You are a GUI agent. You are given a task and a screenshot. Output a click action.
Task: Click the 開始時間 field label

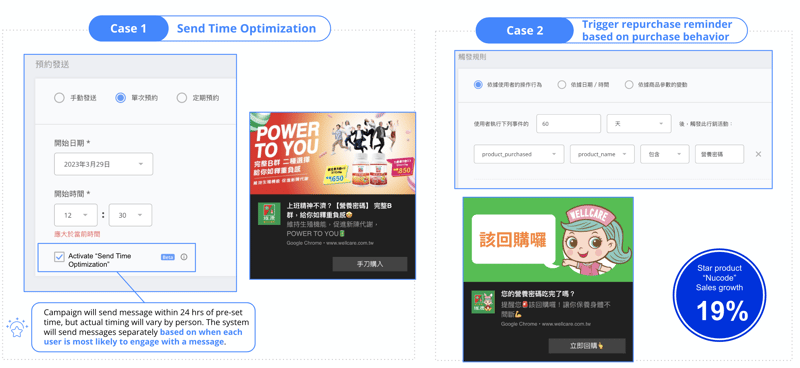click(72, 193)
